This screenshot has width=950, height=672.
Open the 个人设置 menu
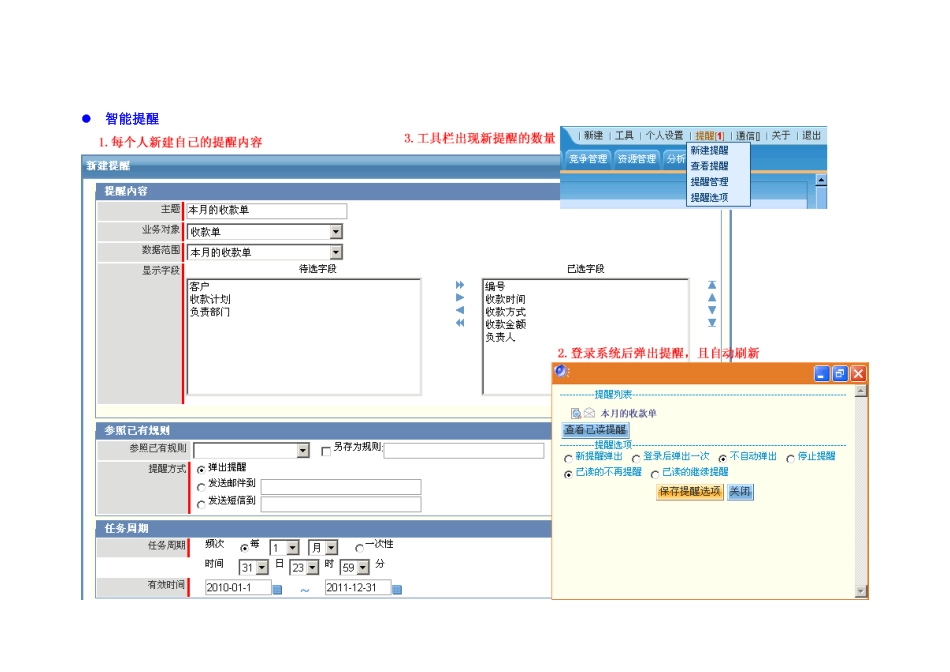pyautogui.click(x=664, y=135)
